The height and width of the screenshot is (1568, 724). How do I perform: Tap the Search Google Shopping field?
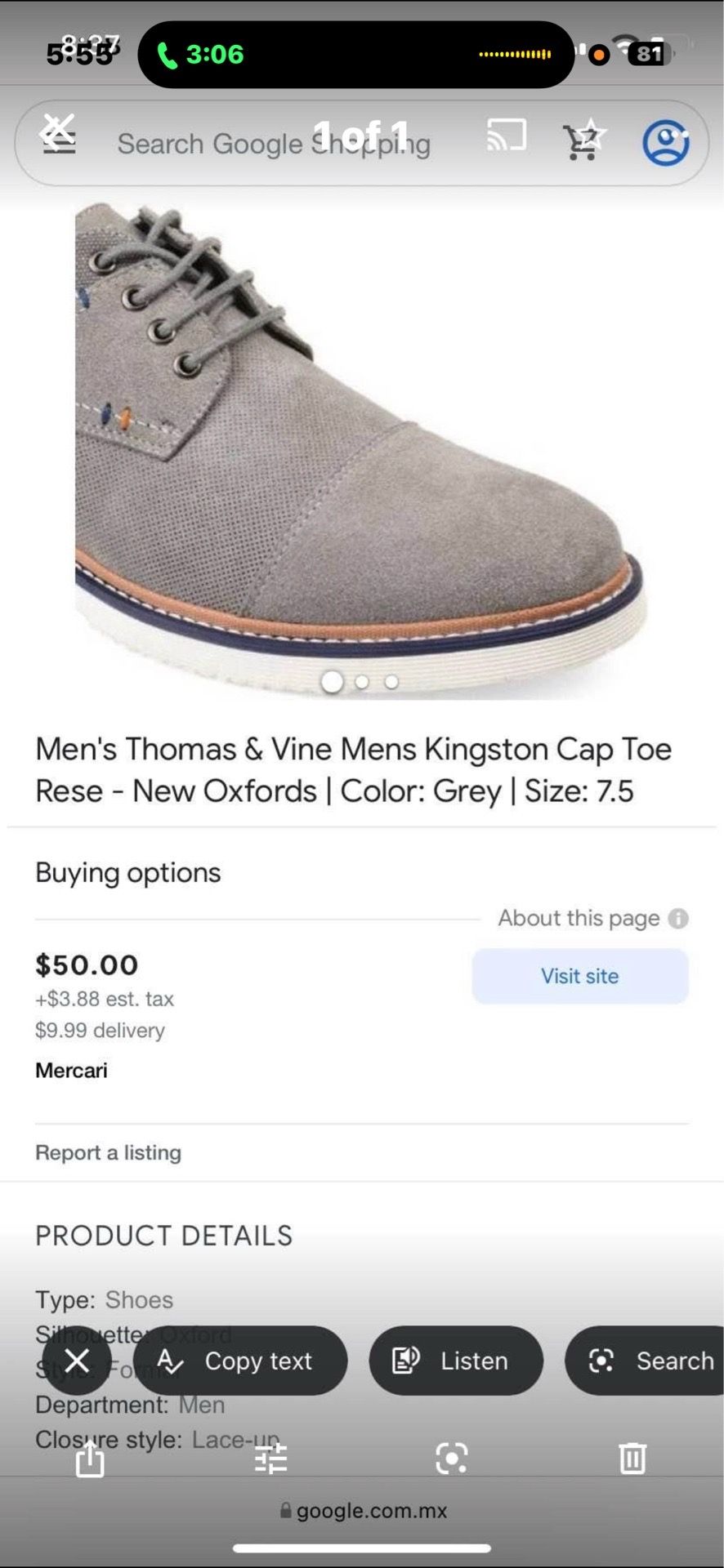[274, 144]
